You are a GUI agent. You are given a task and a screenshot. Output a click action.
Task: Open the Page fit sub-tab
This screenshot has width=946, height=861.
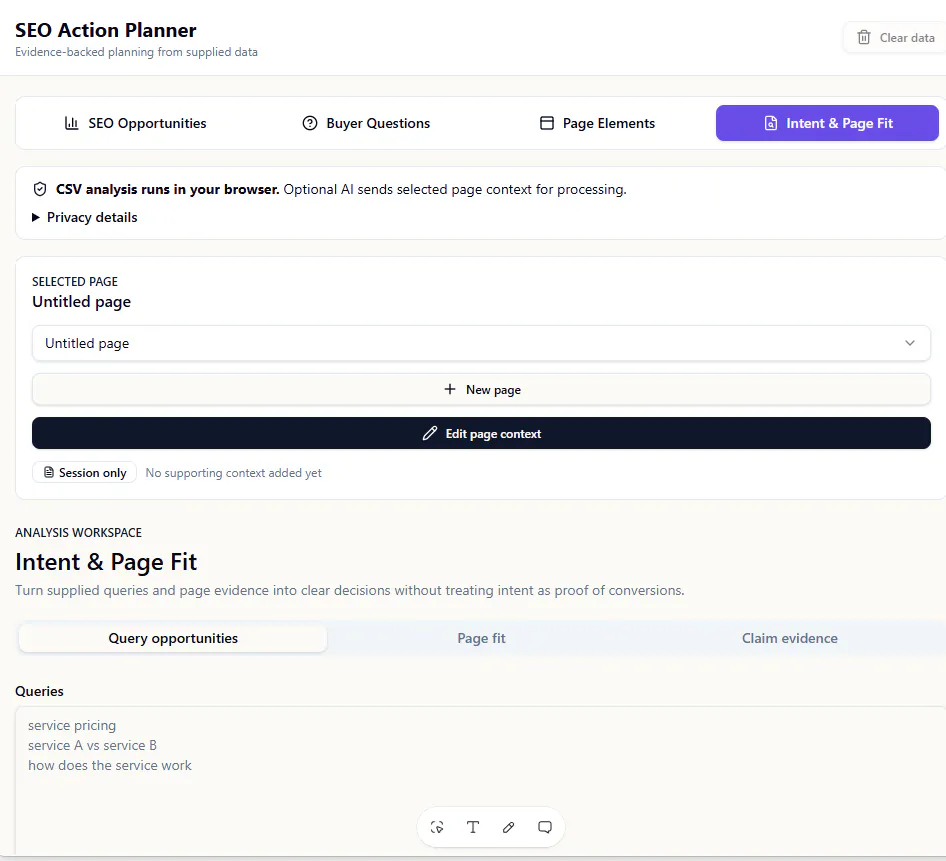[481, 638]
